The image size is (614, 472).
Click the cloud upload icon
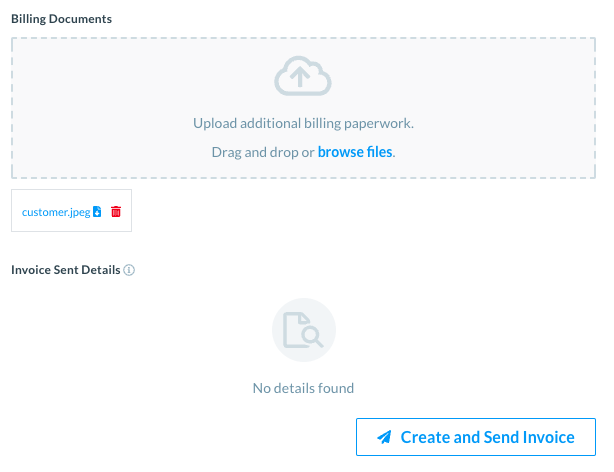tap(303, 76)
